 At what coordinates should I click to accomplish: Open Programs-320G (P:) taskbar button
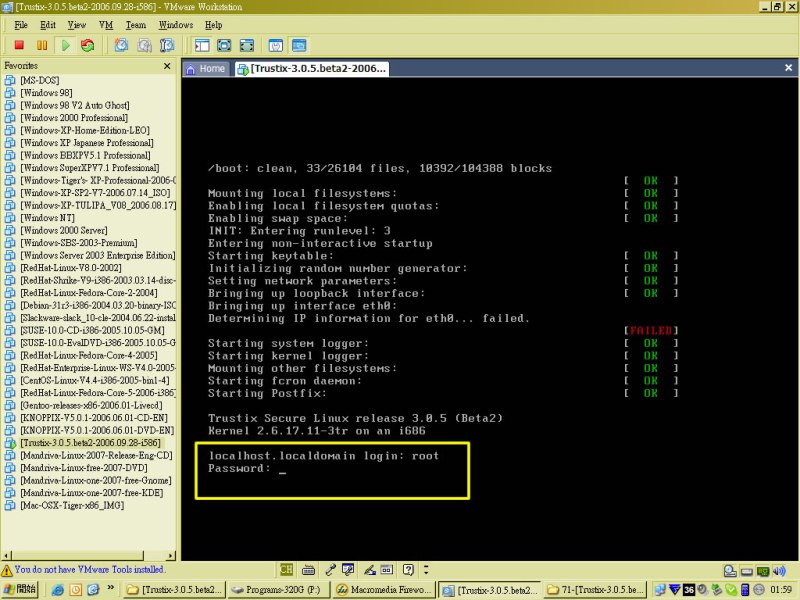[x=279, y=590]
